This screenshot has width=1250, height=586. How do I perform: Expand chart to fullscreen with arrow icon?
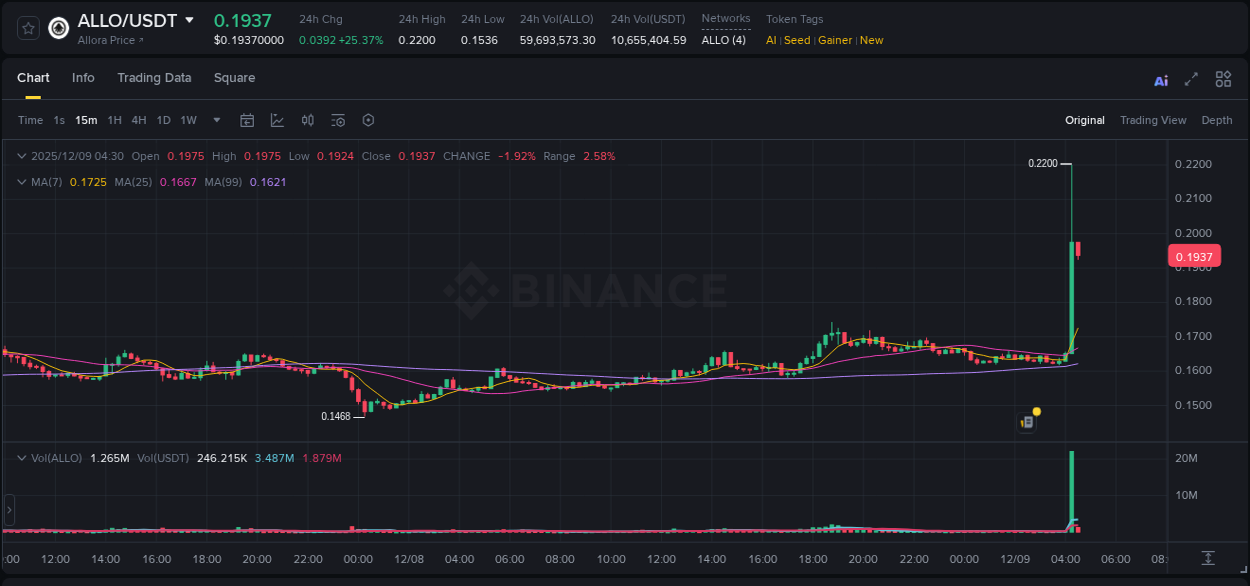coord(1192,78)
